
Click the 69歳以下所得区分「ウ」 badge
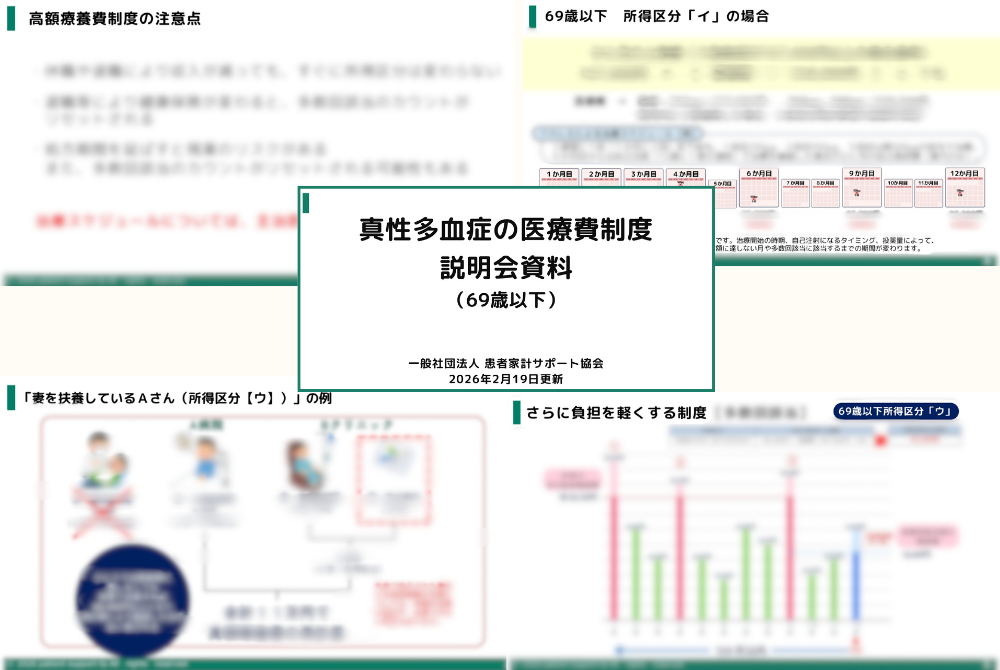point(896,411)
